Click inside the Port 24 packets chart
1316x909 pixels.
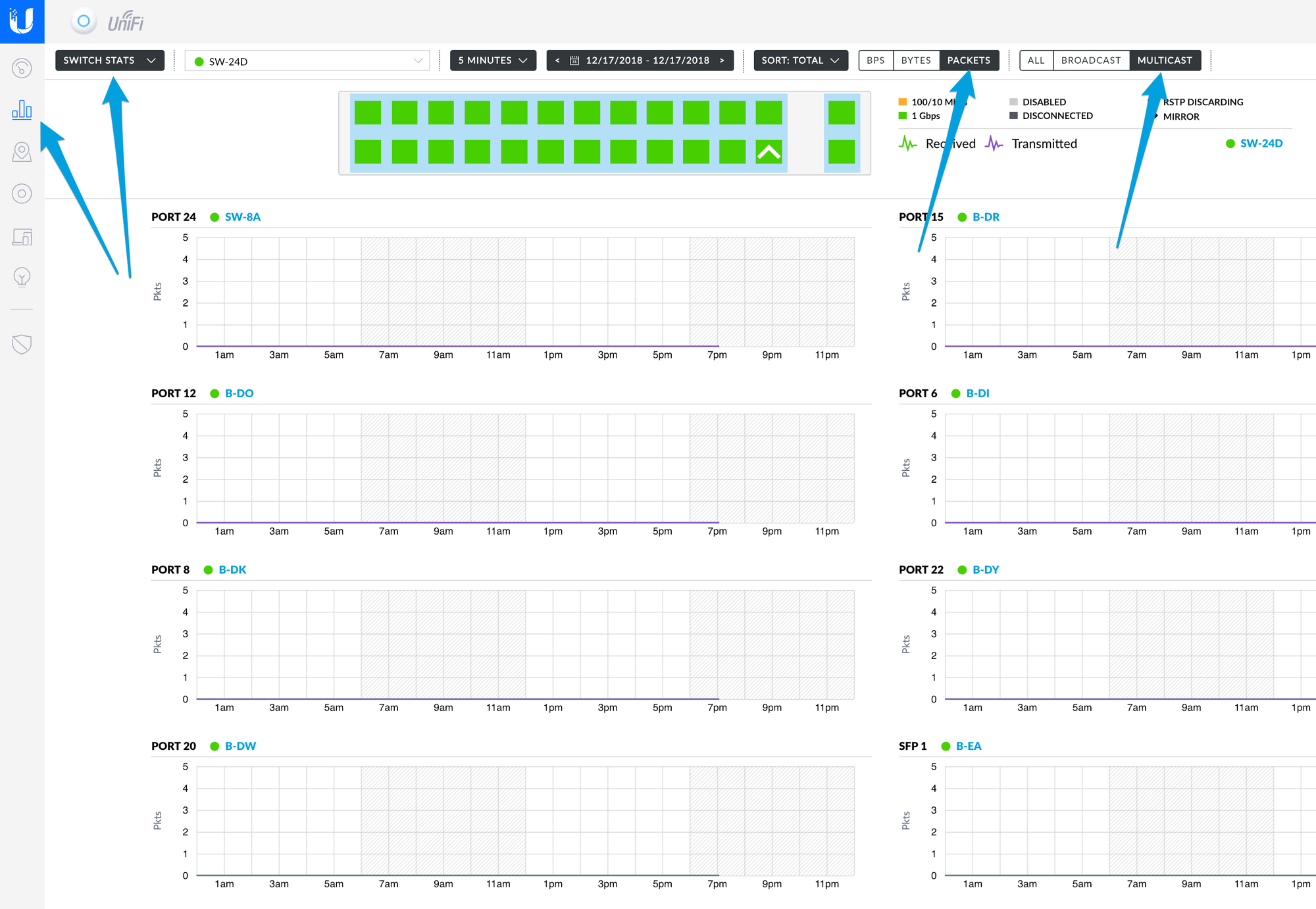[525, 292]
